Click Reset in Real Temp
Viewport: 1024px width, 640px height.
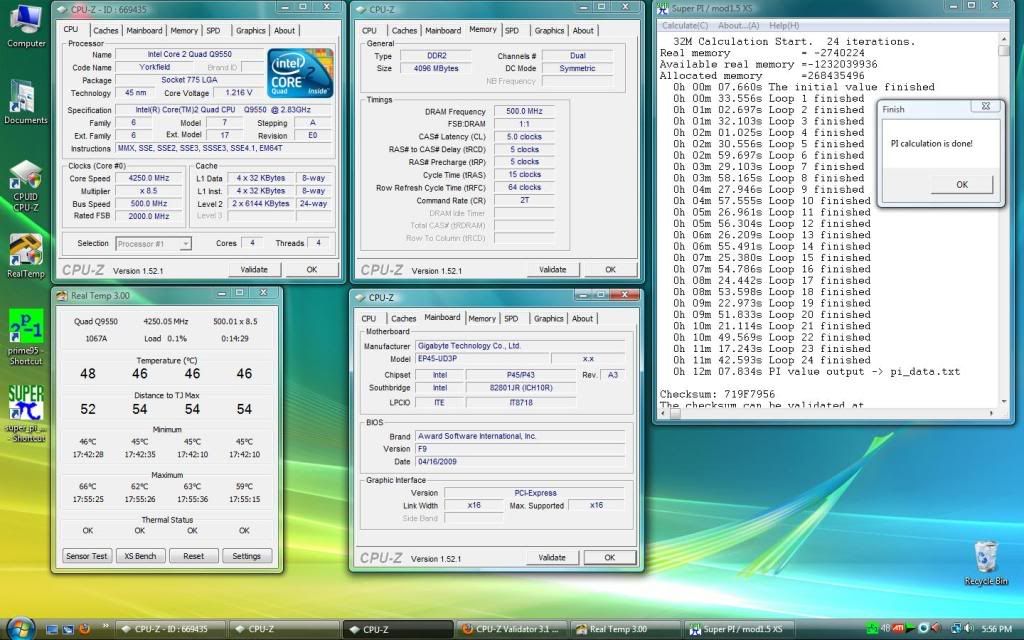[x=193, y=556]
